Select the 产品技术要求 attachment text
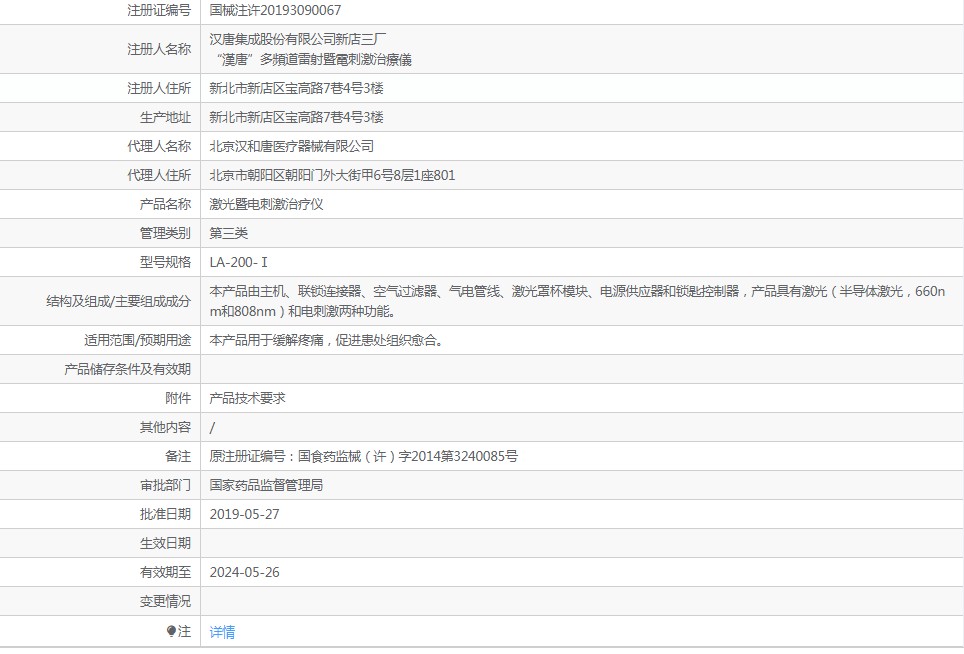Image resolution: width=964 pixels, height=654 pixels. click(x=248, y=398)
